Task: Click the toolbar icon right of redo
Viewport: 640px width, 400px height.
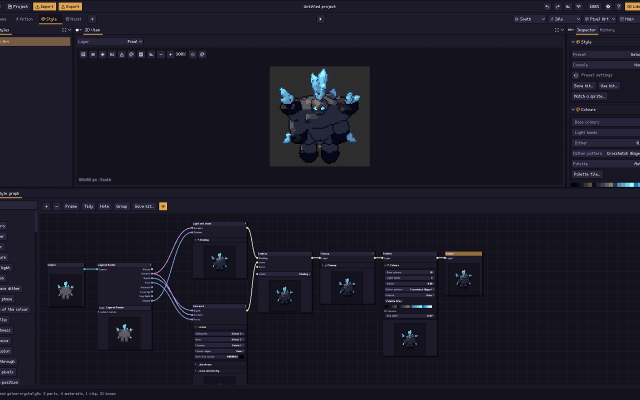Action: tap(568, 7)
